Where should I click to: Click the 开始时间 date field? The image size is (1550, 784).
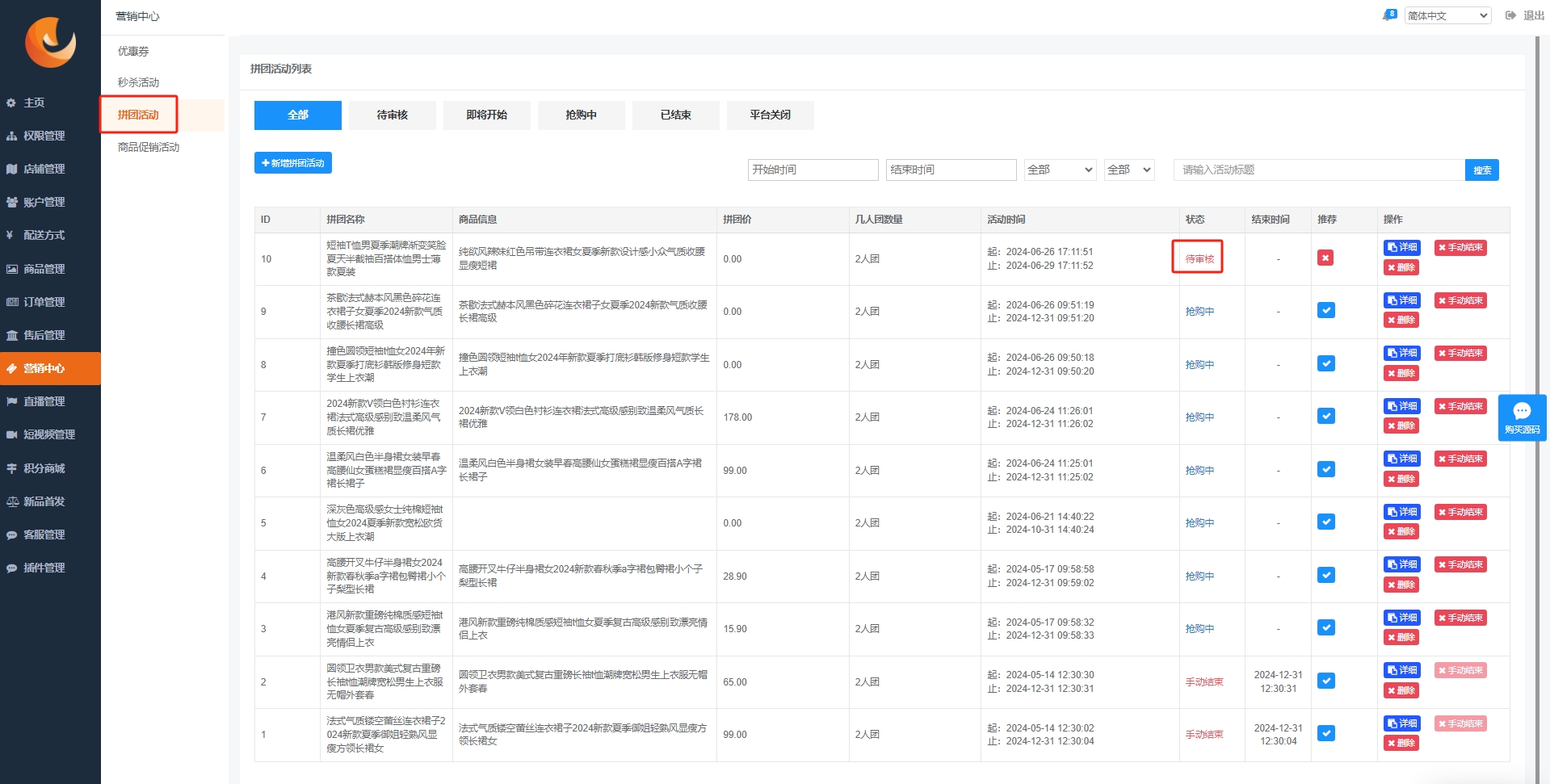click(x=813, y=170)
